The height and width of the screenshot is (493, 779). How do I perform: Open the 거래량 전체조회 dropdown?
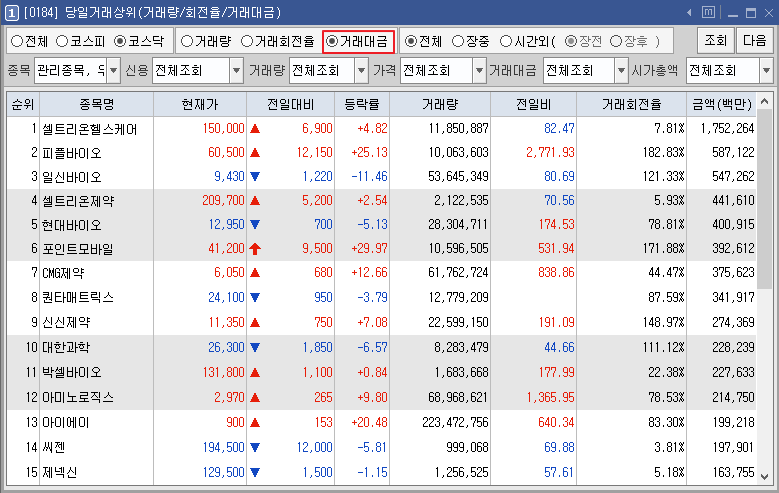(x=362, y=71)
